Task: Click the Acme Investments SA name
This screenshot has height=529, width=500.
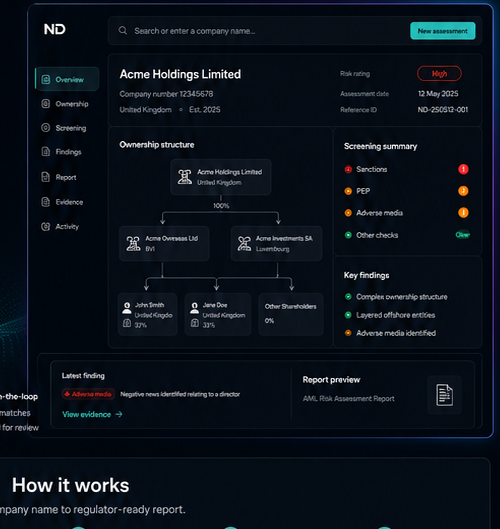Action: click(x=284, y=239)
